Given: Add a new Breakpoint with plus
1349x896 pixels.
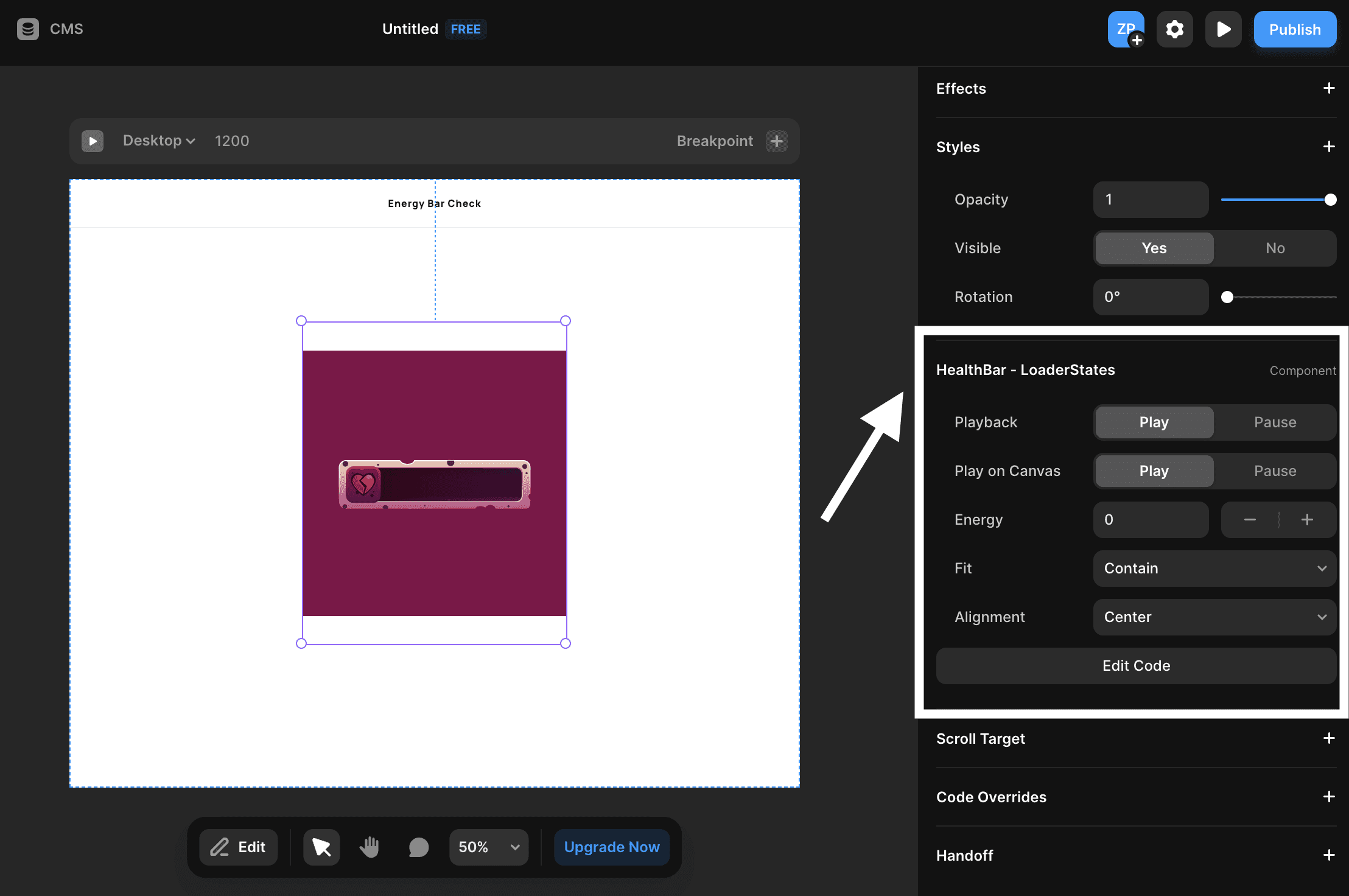Looking at the screenshot, I should pyautogui.click(x=776, y=141).
